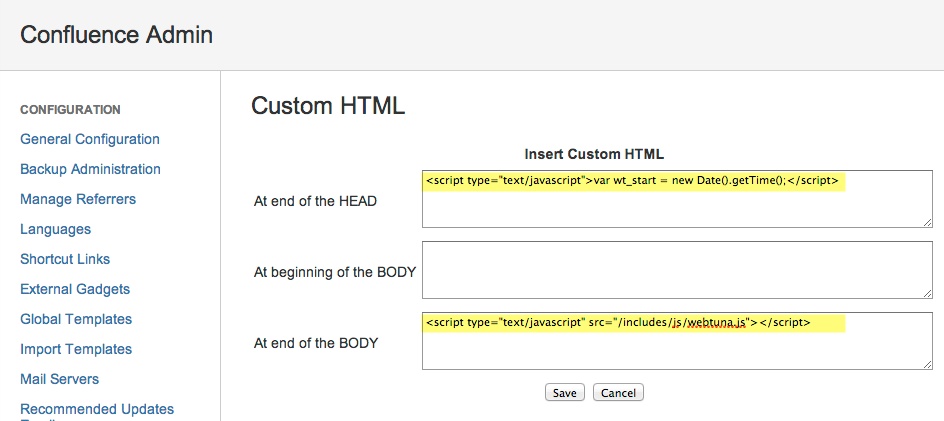
Task: Open General Configuration settings
Action: coord(90,139)
